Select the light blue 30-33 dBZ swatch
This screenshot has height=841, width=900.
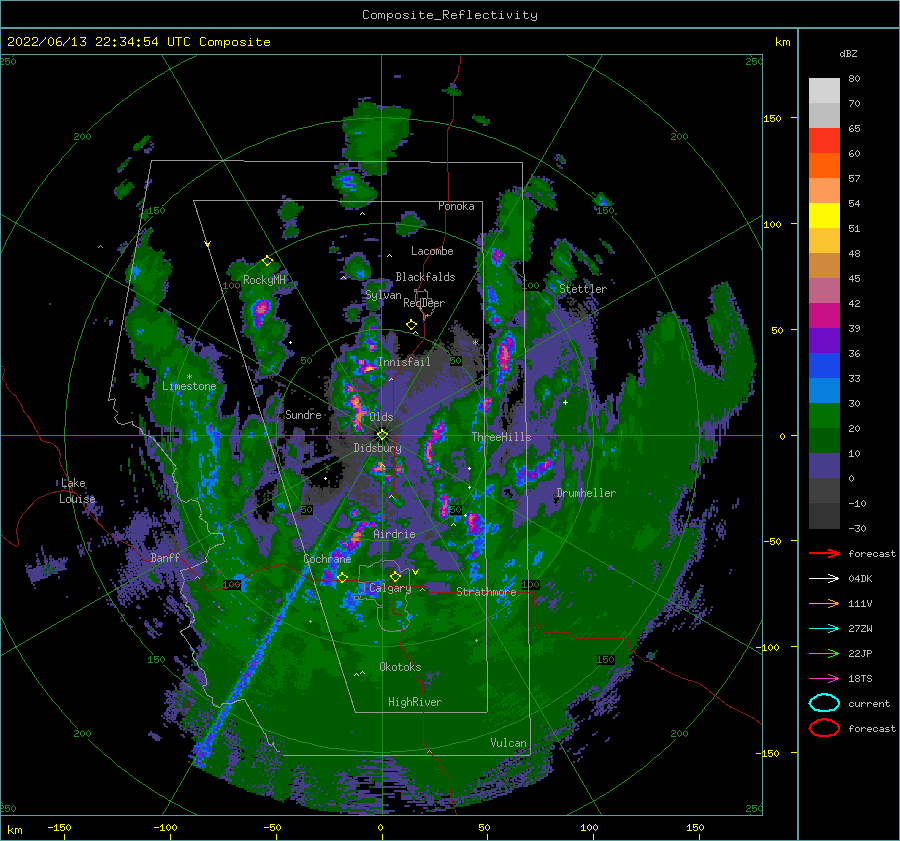point(824,391)
